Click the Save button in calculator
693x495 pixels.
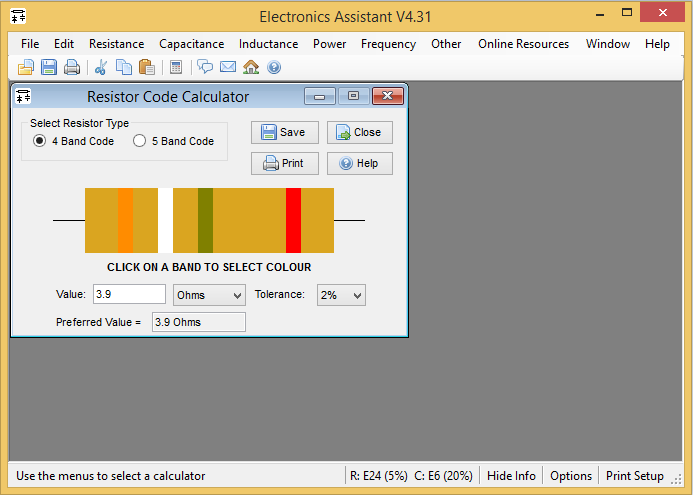285,132
